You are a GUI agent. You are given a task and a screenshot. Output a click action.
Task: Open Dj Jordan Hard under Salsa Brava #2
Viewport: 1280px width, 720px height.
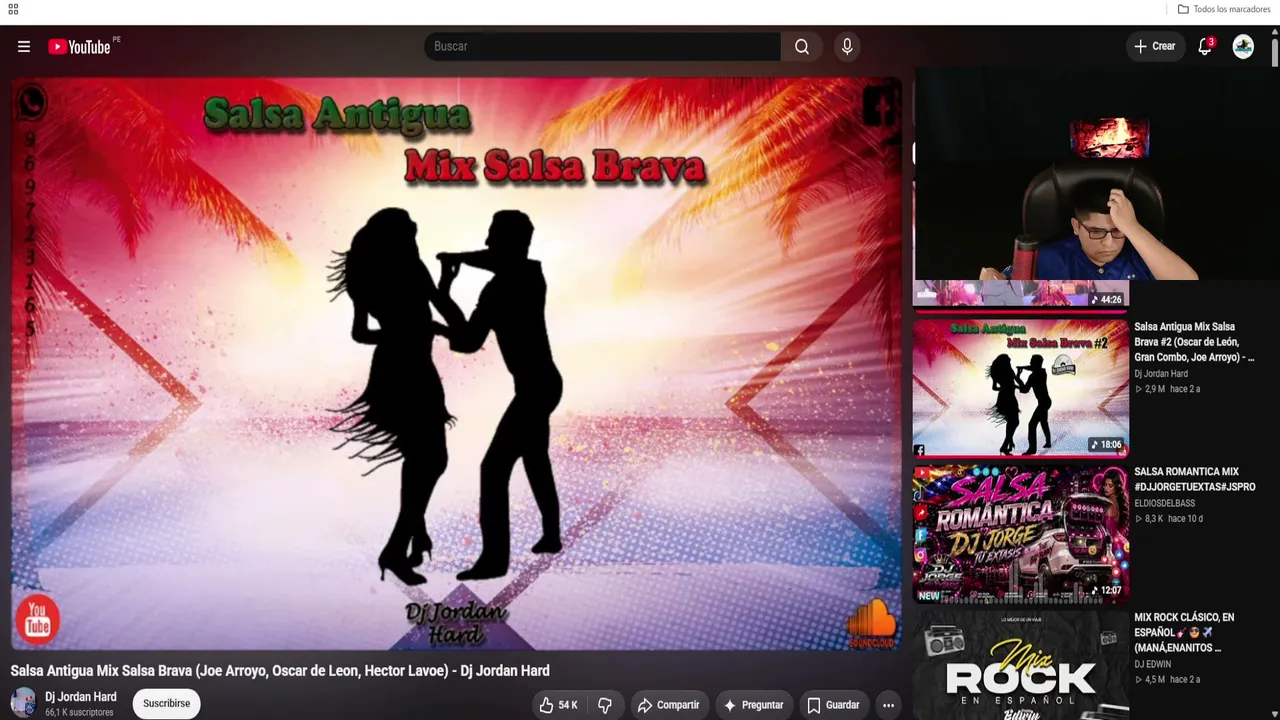pyautogui.click(x=1161, y=373)
